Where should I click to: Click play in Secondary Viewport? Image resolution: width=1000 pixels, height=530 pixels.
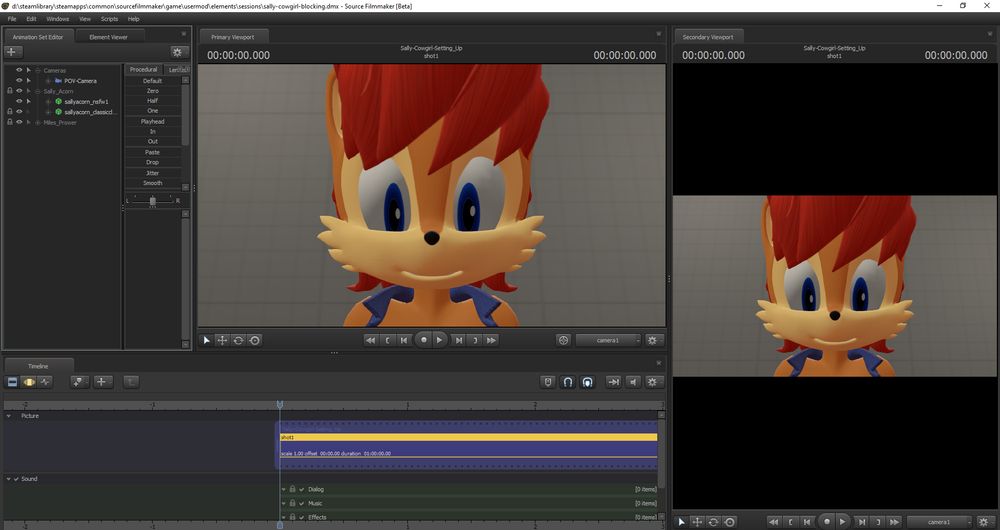(842, 522)
